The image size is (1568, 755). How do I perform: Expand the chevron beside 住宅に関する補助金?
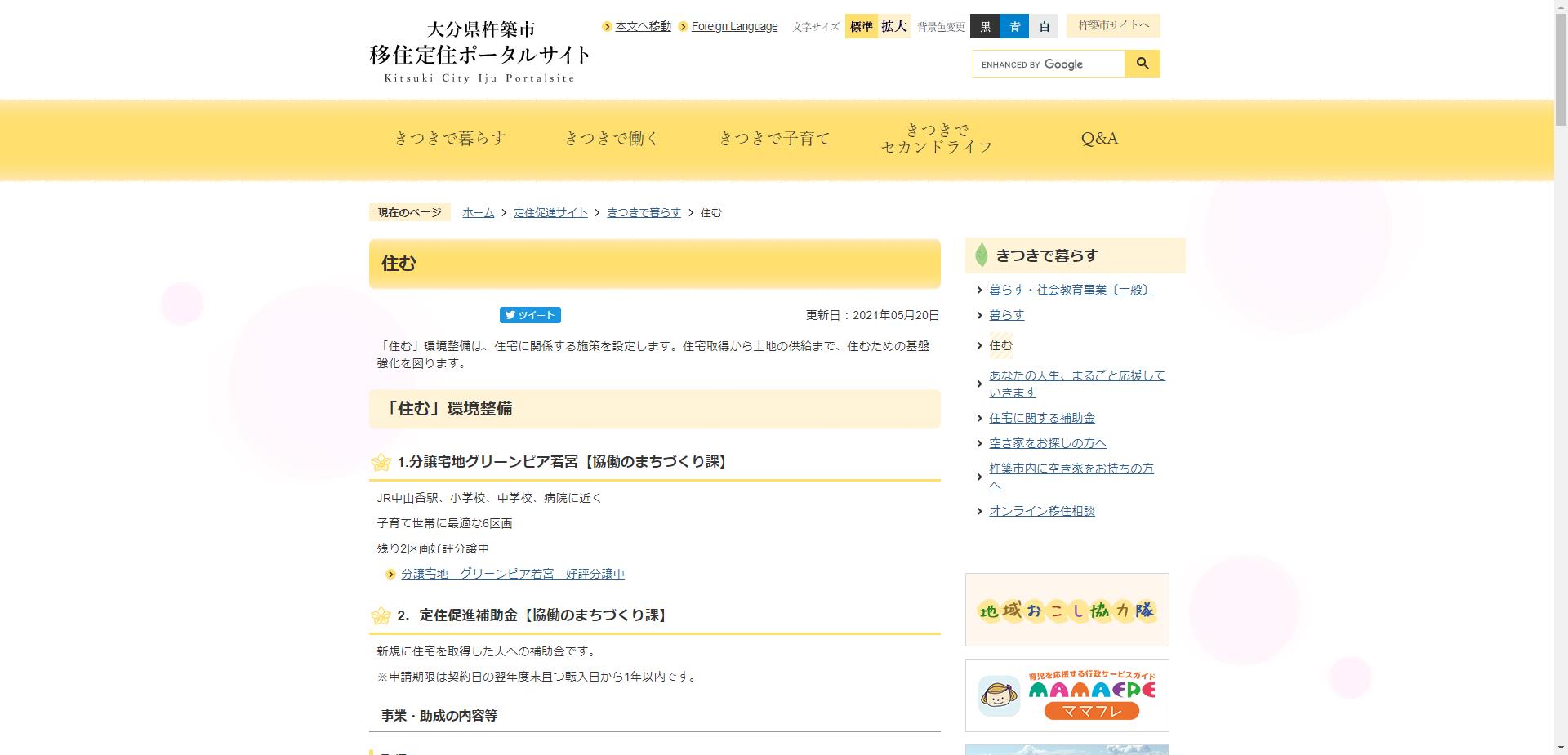tap(979, 418)
